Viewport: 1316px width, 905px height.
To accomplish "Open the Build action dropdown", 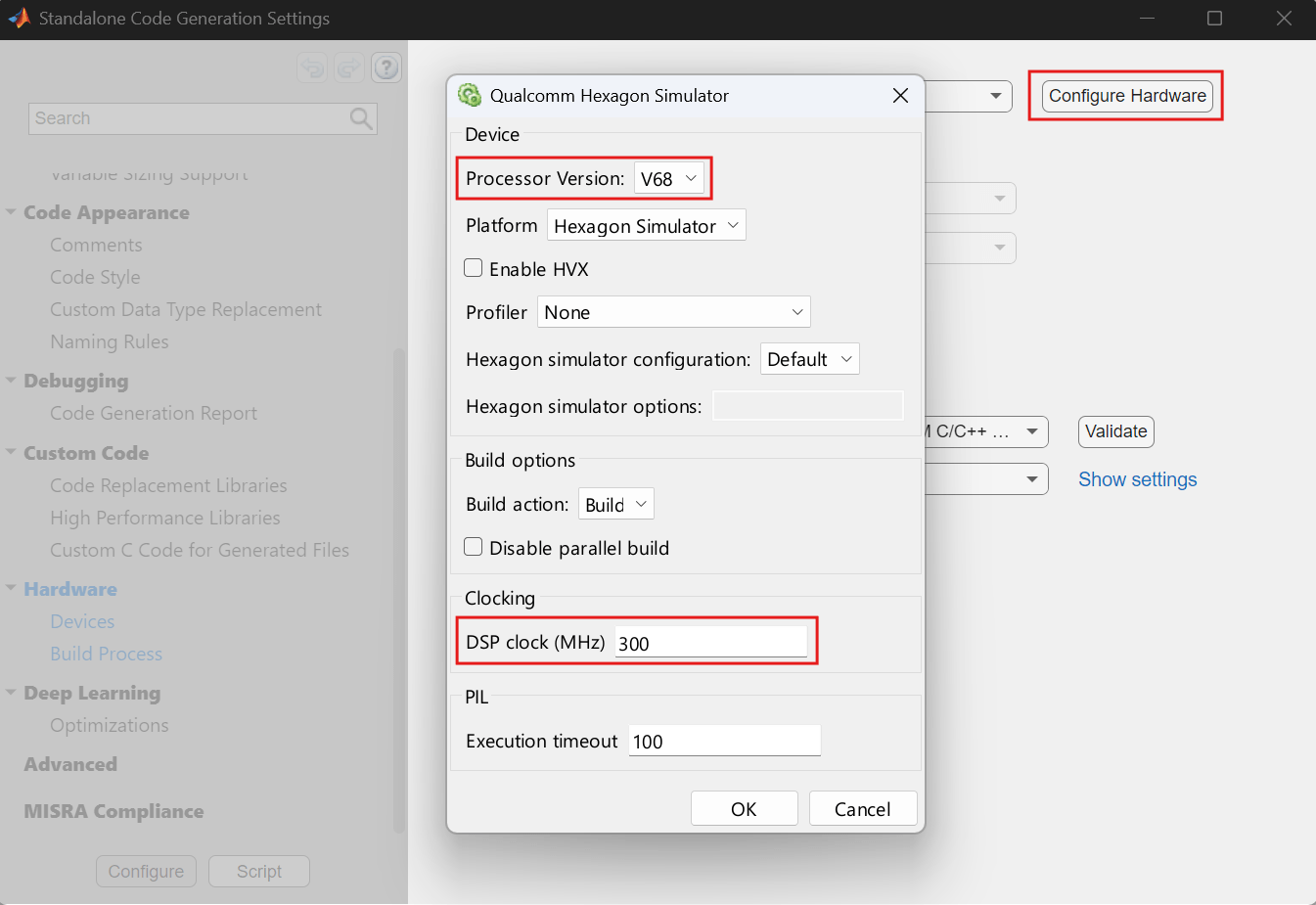I will (x=615, y=504).
